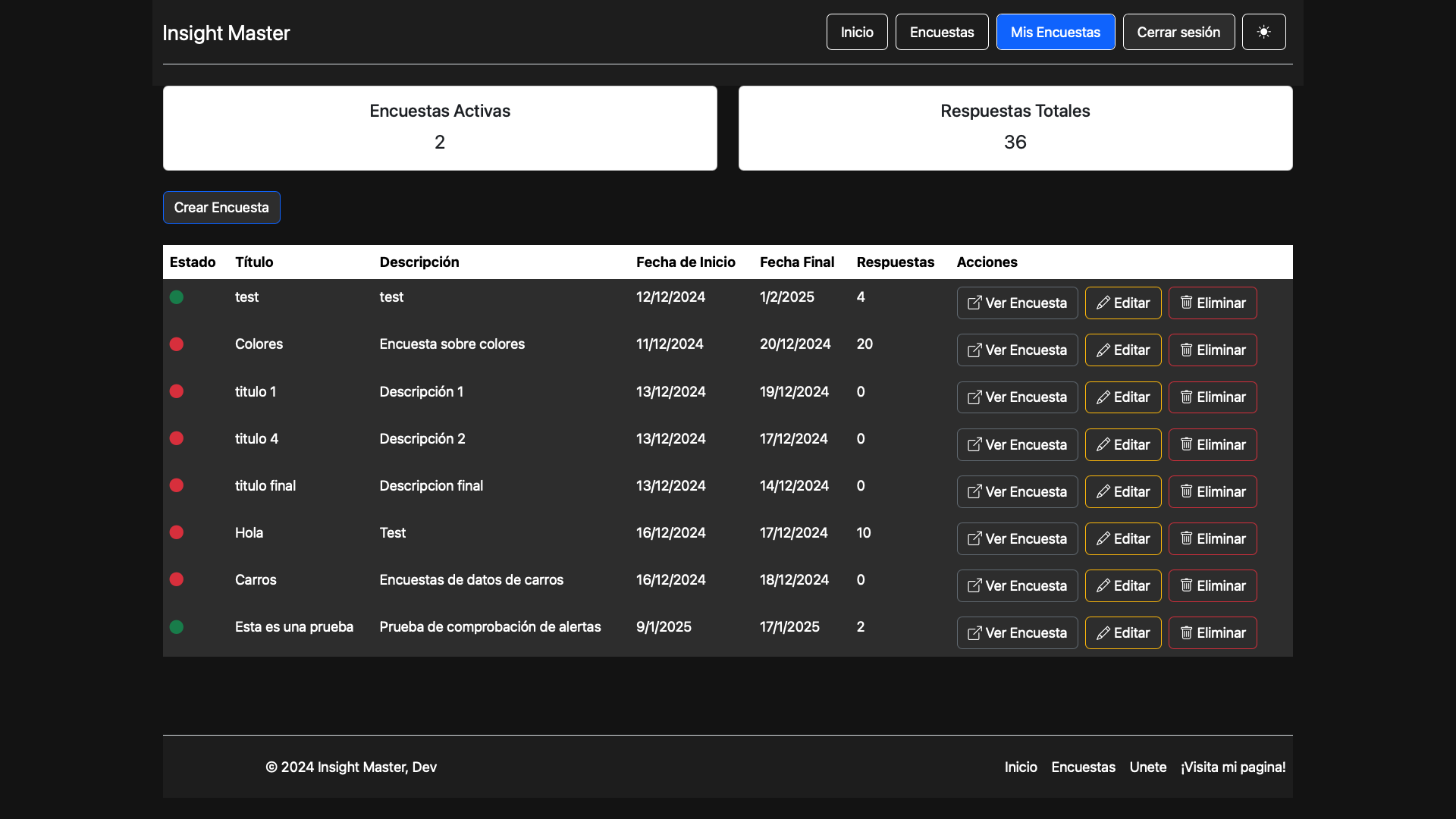Delete the test survey
The height and width of the screenshot is (819, 1456).
coord(1213,303)
